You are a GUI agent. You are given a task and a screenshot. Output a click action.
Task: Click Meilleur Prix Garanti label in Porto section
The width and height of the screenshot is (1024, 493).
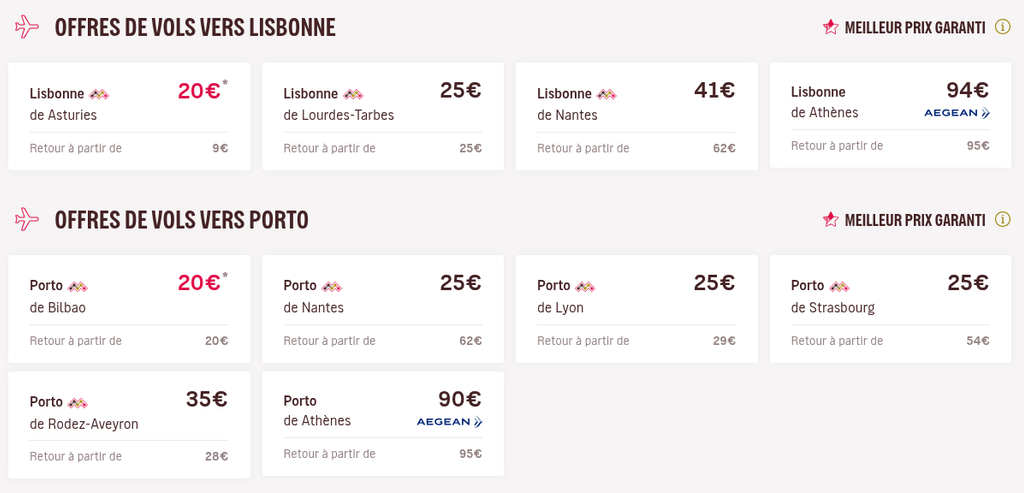tap(915, 220)
